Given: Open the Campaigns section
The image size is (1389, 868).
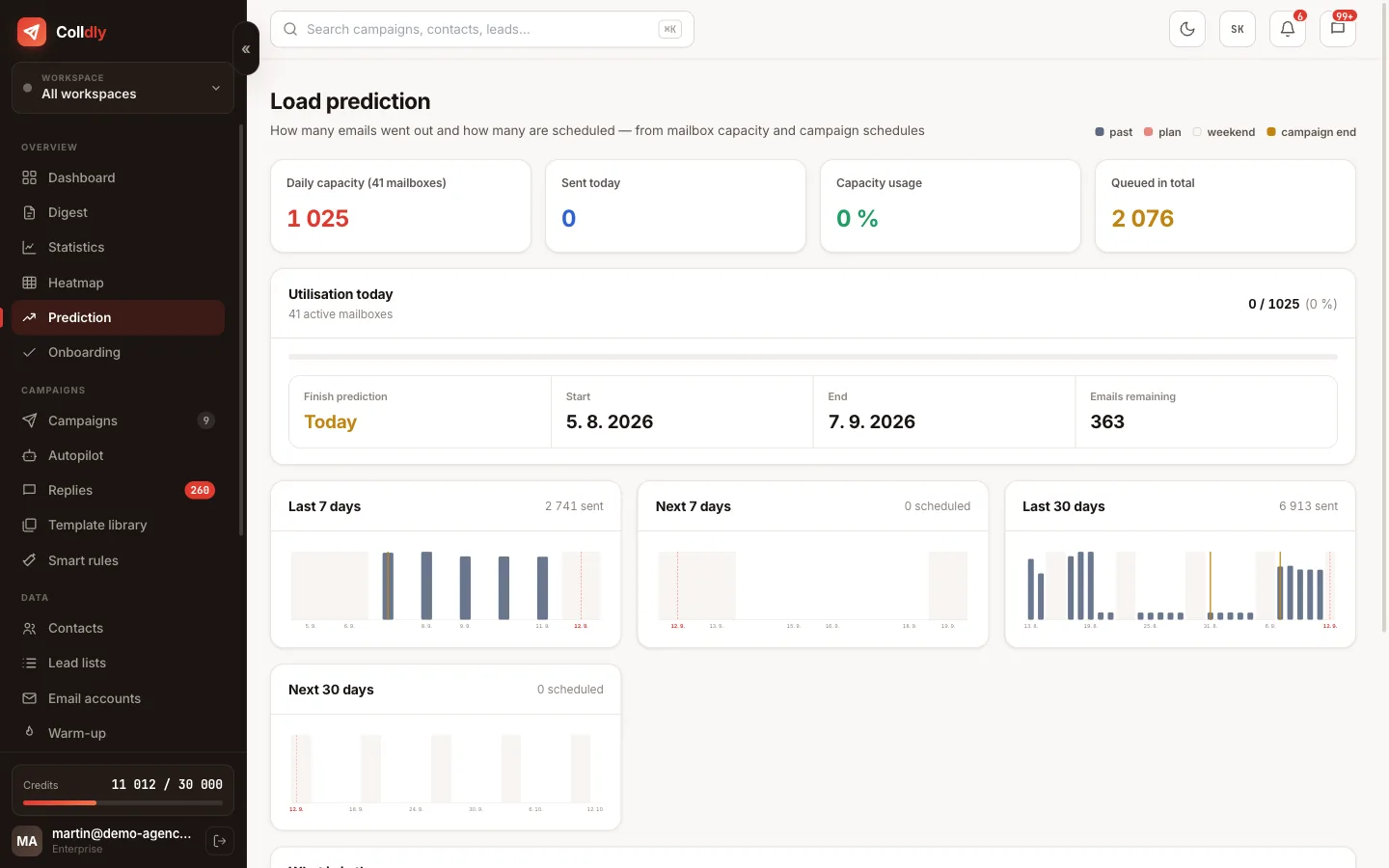Looking at the screenshot, I should coord(118,420).
